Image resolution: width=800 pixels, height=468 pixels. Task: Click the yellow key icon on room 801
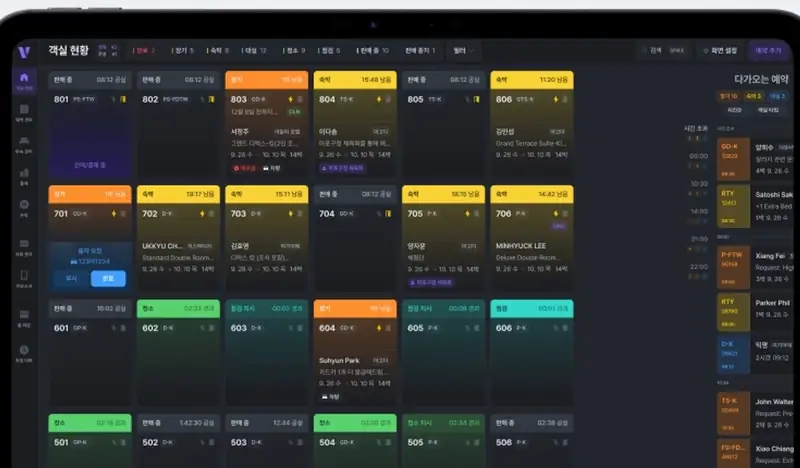(123, 99)
